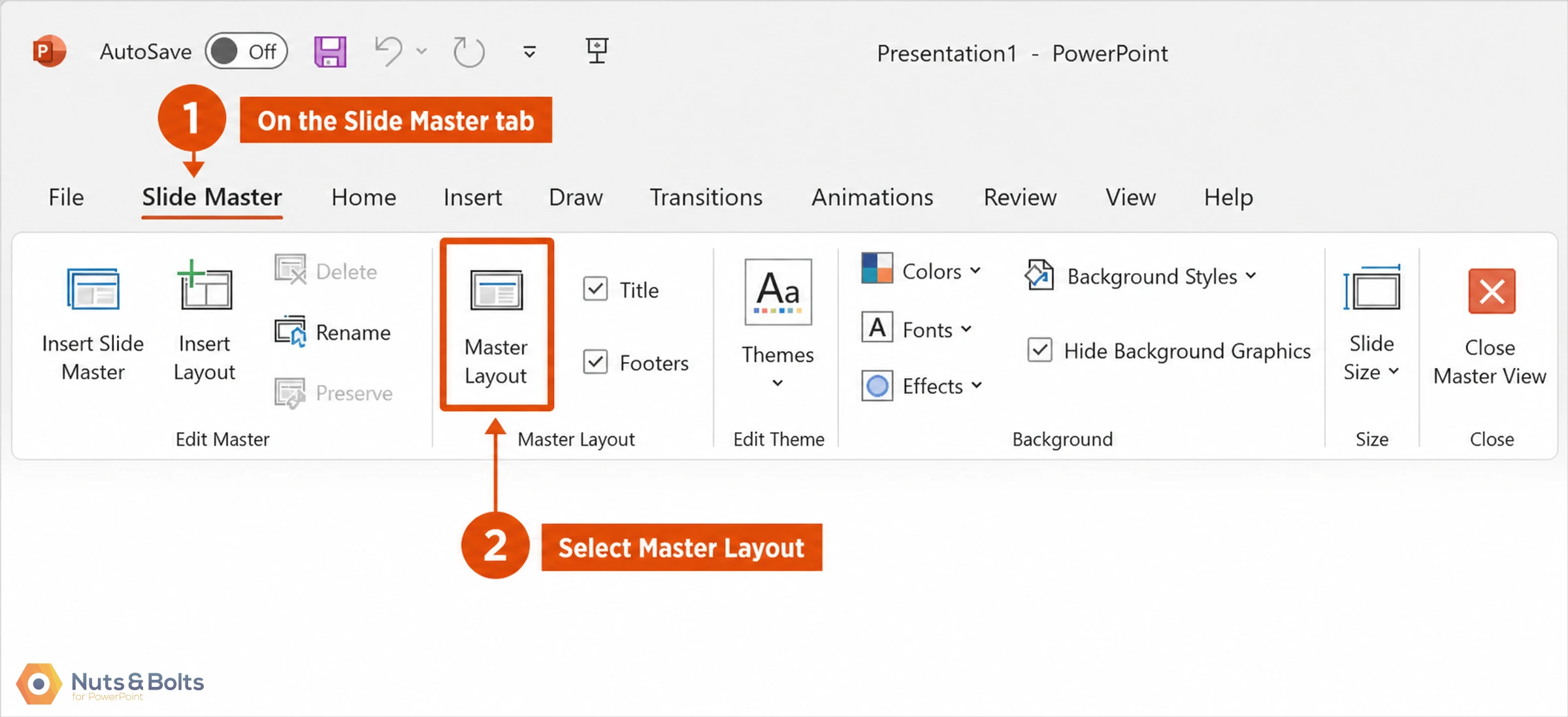Click the Background Styles label
1568x717 pixels.
pyautogui.click(x=1152, y=276)
